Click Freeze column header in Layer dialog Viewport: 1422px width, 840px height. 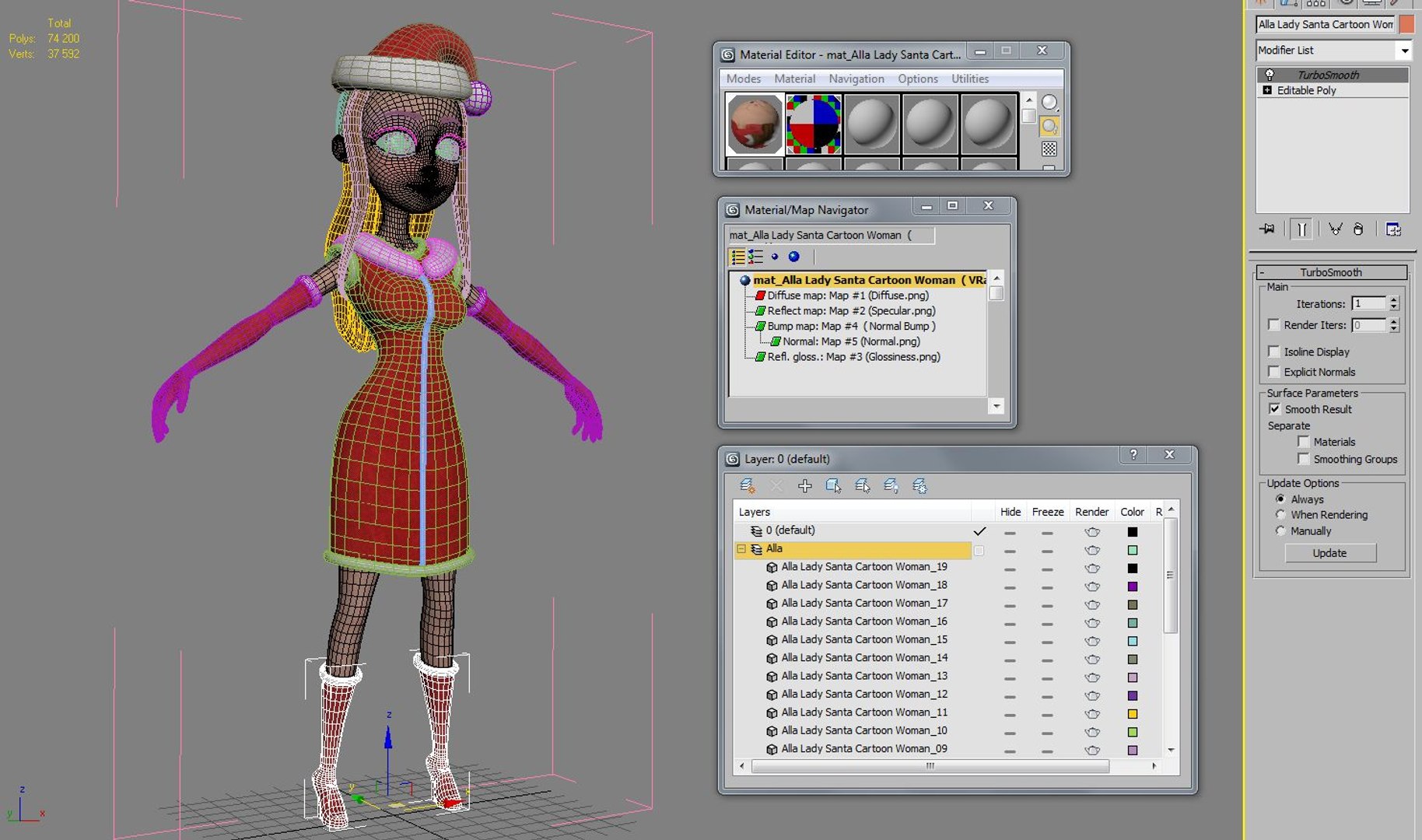point(1048,512)
